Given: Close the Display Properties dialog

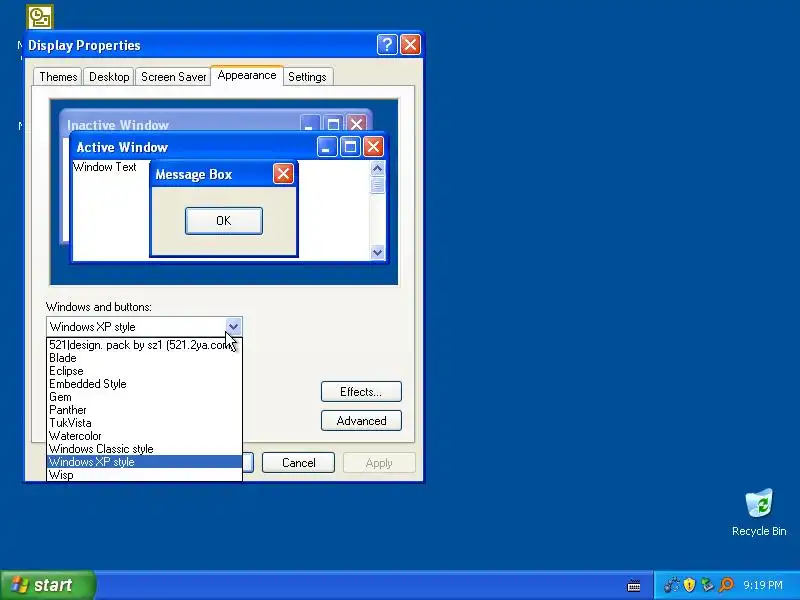Looking at the screenshot, I should point(410,45).
